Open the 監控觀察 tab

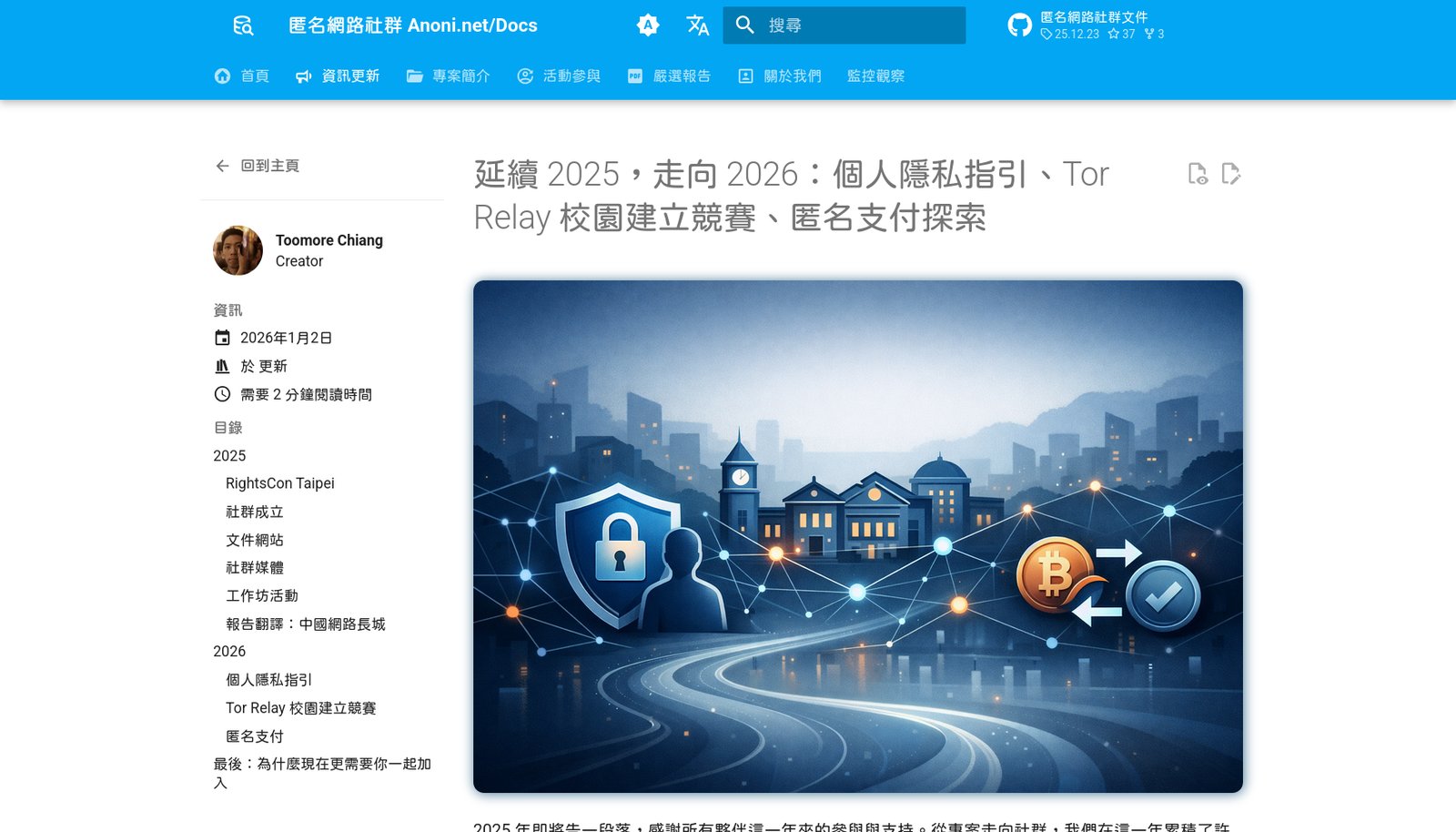875,76
